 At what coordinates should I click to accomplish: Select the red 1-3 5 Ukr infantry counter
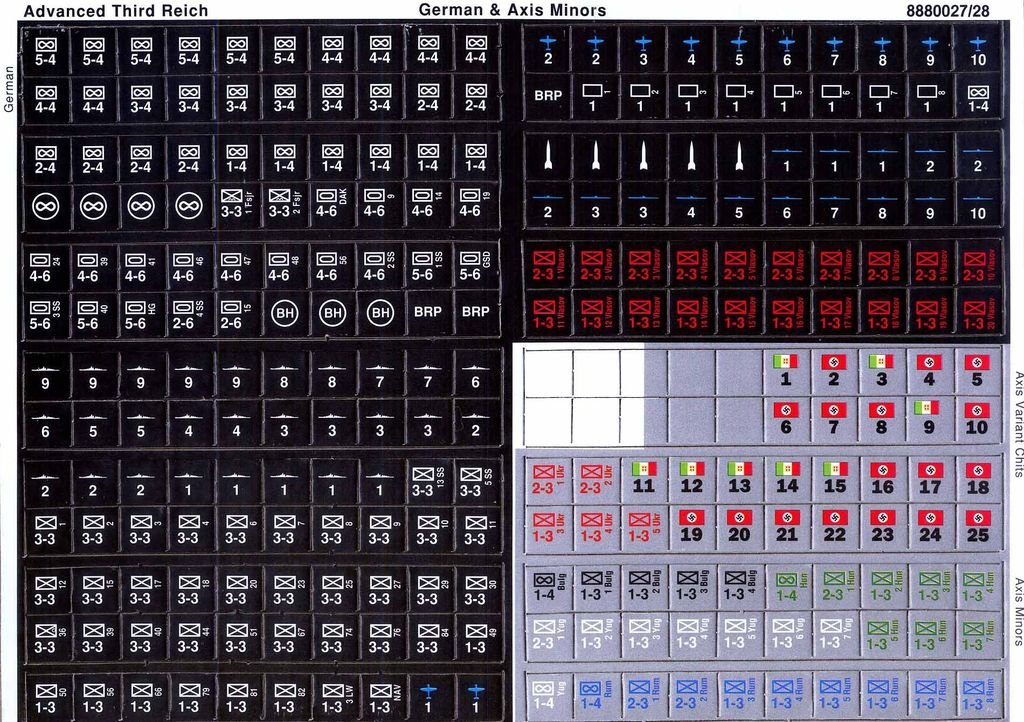pyautogui.click(x=643, y=527)
